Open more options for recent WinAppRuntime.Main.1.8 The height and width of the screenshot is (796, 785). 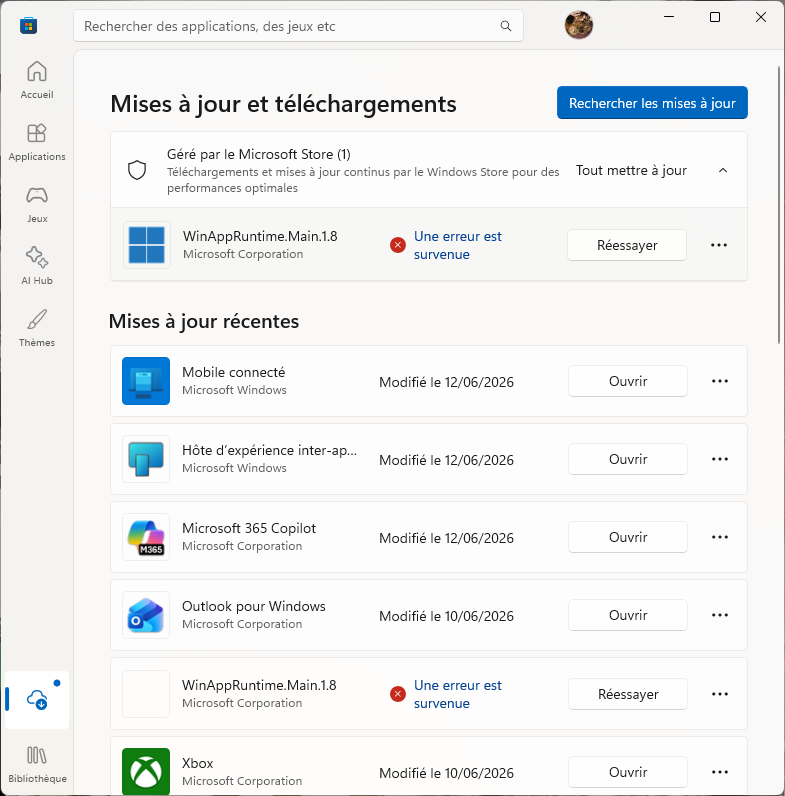click(720, 694)
